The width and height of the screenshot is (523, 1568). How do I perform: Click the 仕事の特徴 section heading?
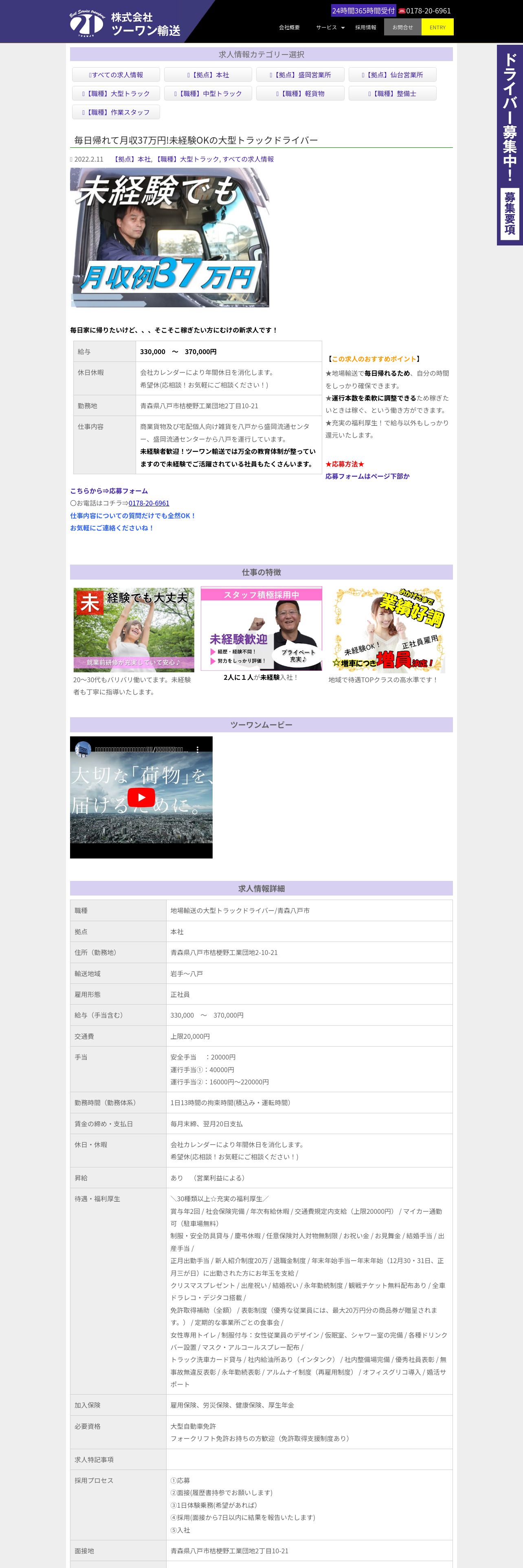click(x=261, y=572)
